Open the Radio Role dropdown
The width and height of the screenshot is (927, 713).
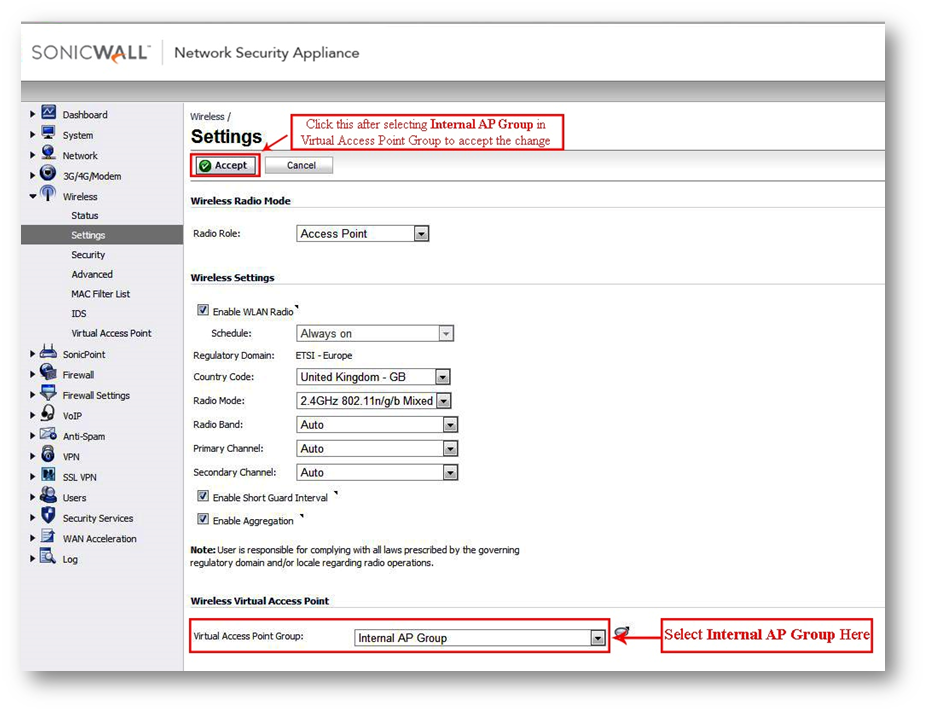point(362,234)
